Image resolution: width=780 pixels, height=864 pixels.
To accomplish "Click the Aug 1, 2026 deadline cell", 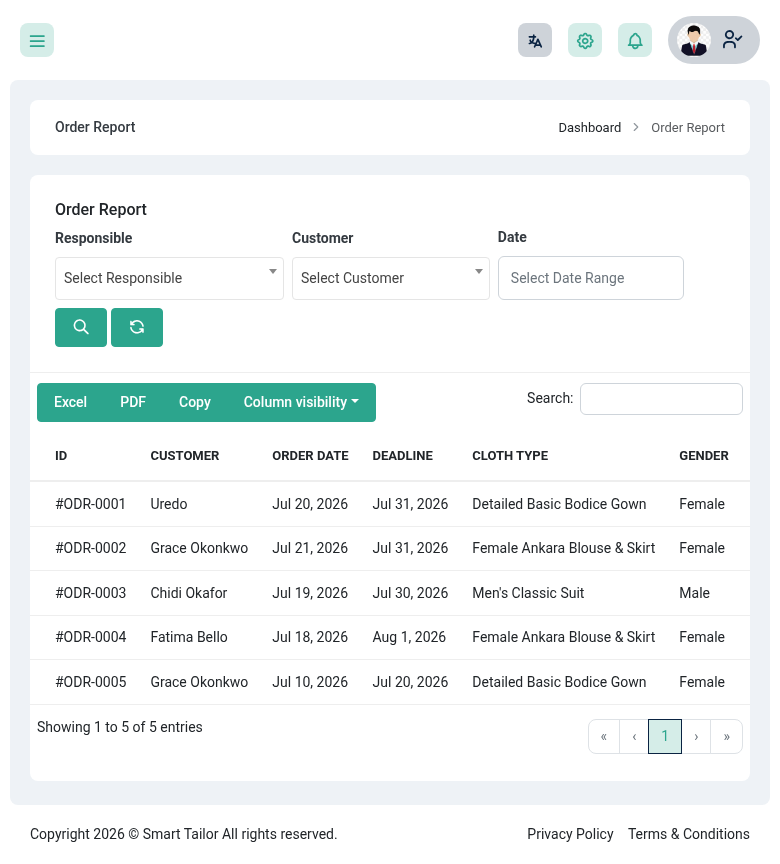I will tap(409, 637).
